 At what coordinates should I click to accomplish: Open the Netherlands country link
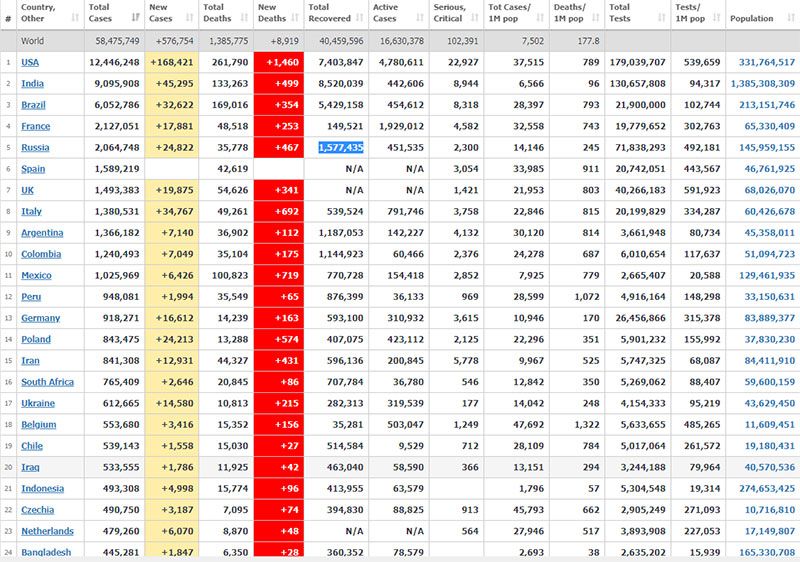tap(47, 531)
